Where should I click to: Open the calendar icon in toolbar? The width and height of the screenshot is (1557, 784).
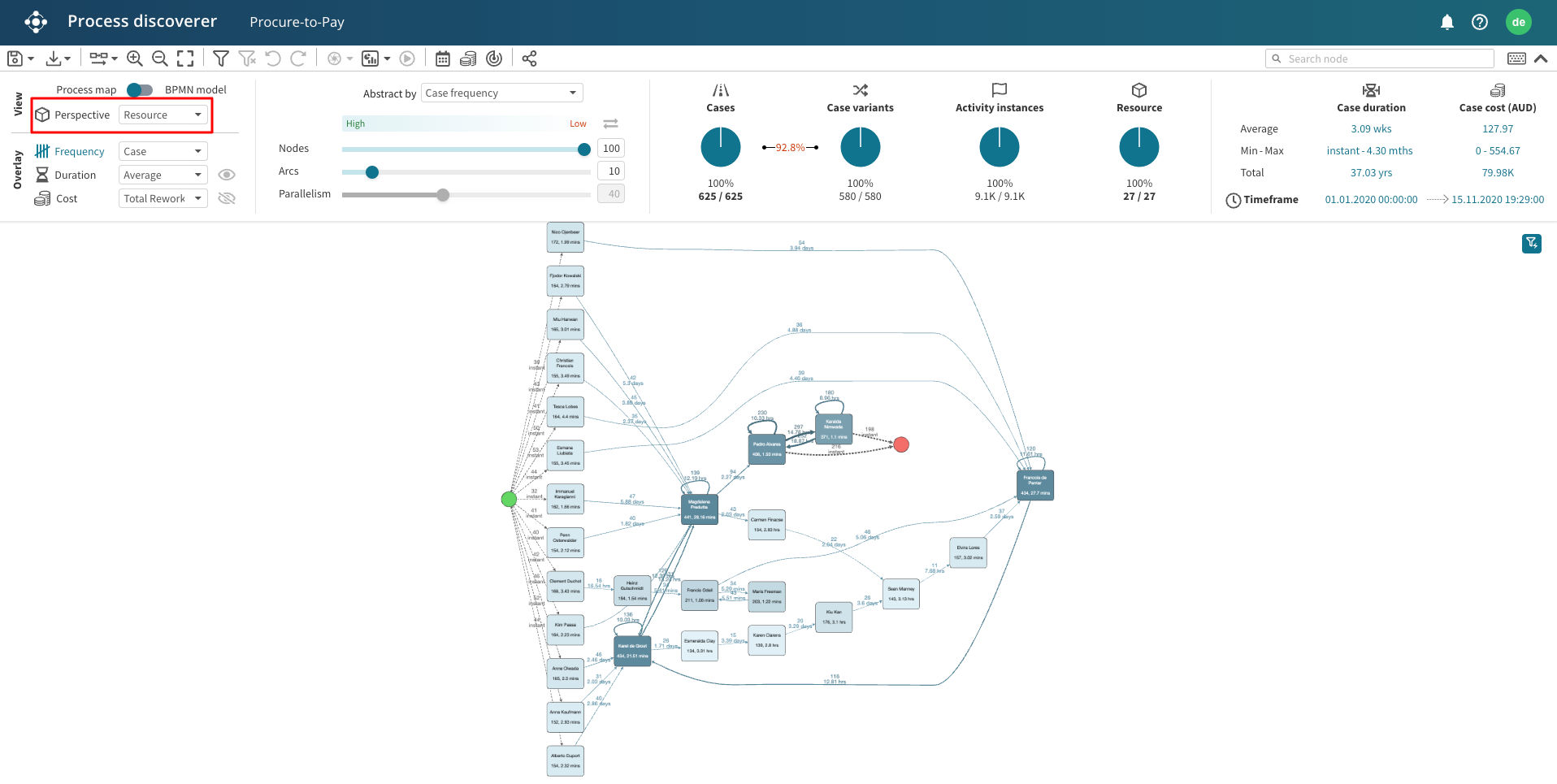click(x=443, y=58)
